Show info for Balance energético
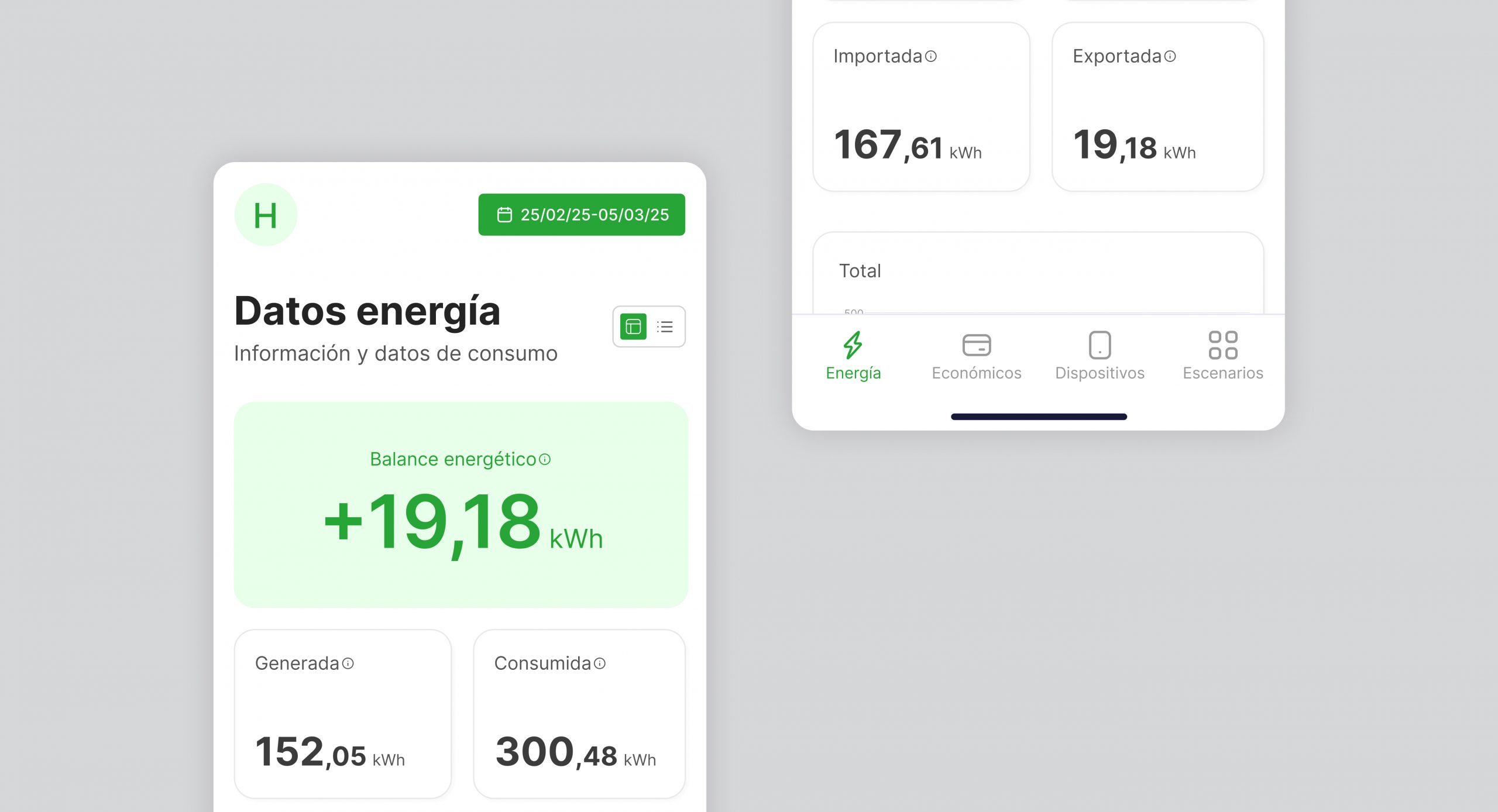Screen dimensions: 1498x812 click(x=545, y=459)
